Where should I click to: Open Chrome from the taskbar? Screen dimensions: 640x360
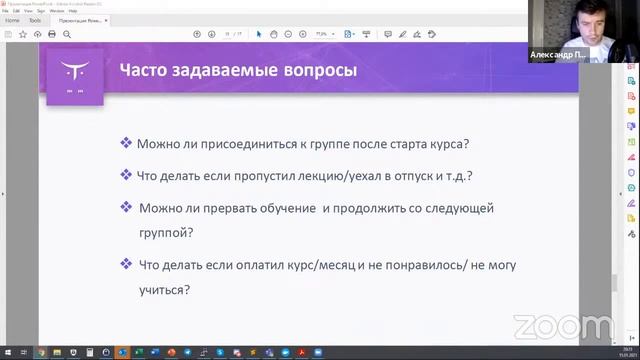point(41,352)
